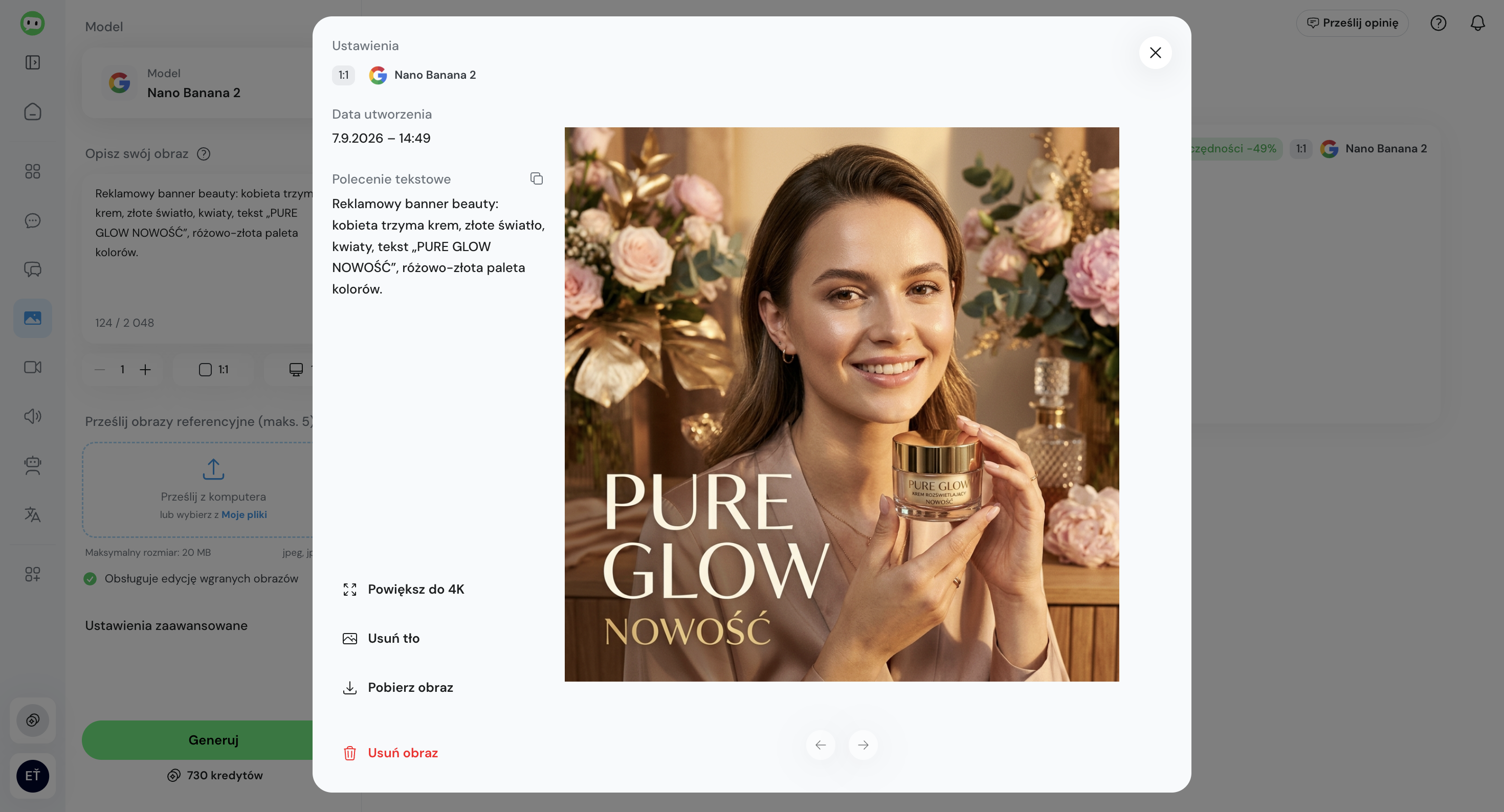The width and height of the screenshot is (1504, 812).
Task: Increase image count with plus button
Action: (x=145, y=370)
